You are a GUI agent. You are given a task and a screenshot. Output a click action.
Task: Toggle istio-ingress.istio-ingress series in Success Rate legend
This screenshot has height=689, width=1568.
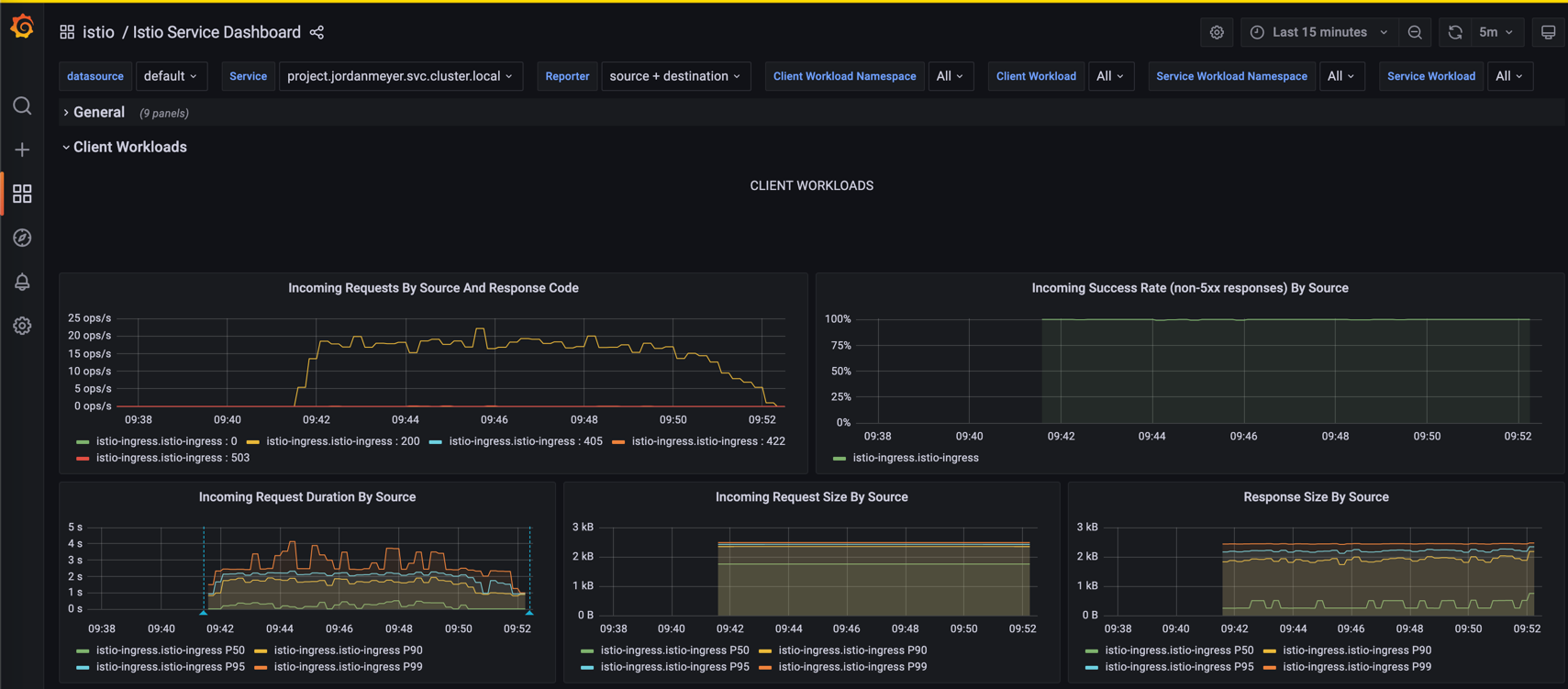916,458
